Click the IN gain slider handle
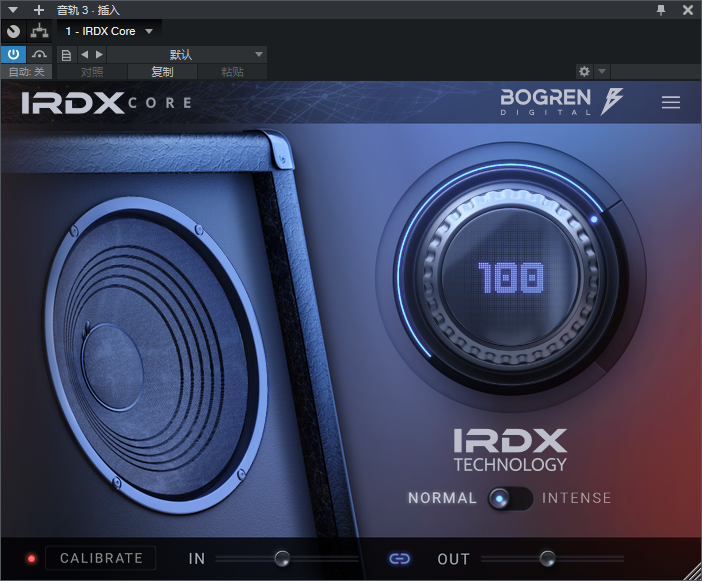702x581 pixels. (x=282, y=559)
